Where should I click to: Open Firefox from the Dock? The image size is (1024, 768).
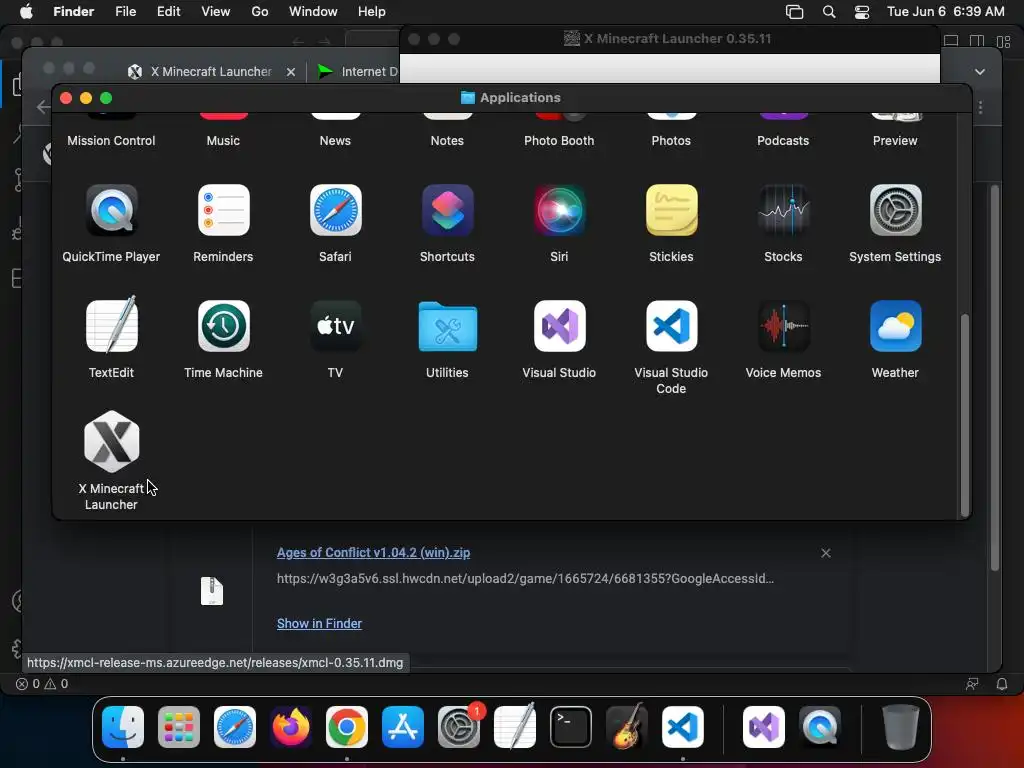click(291, 727)
